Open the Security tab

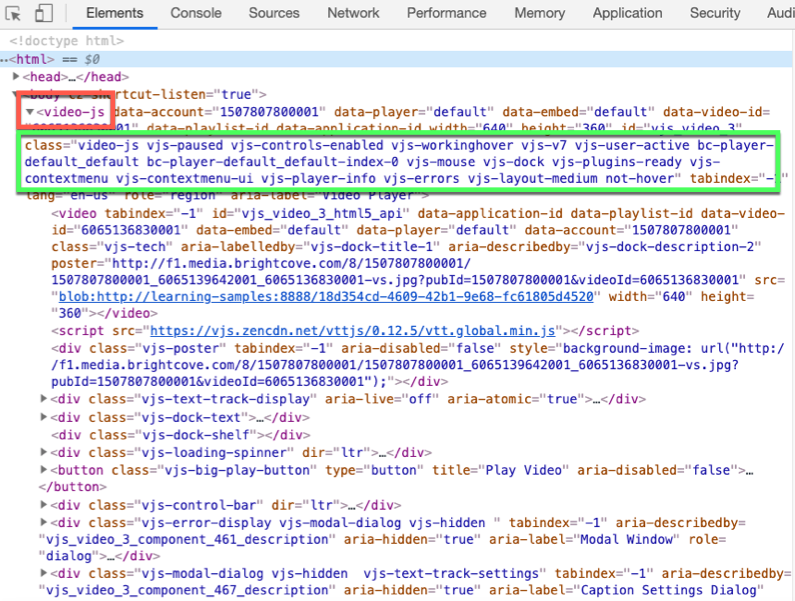pos(714,13)
